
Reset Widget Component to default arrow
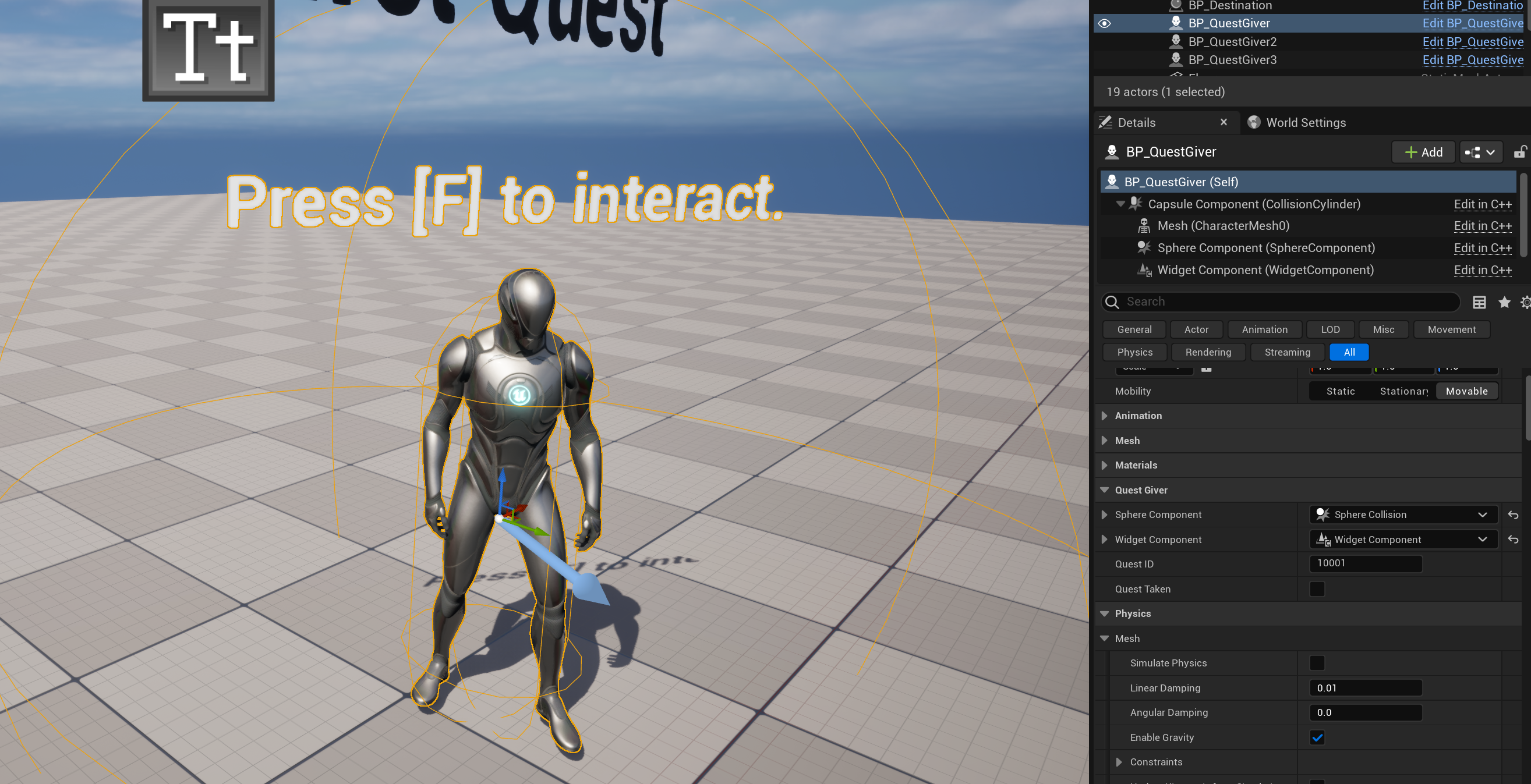[1513, 540]
